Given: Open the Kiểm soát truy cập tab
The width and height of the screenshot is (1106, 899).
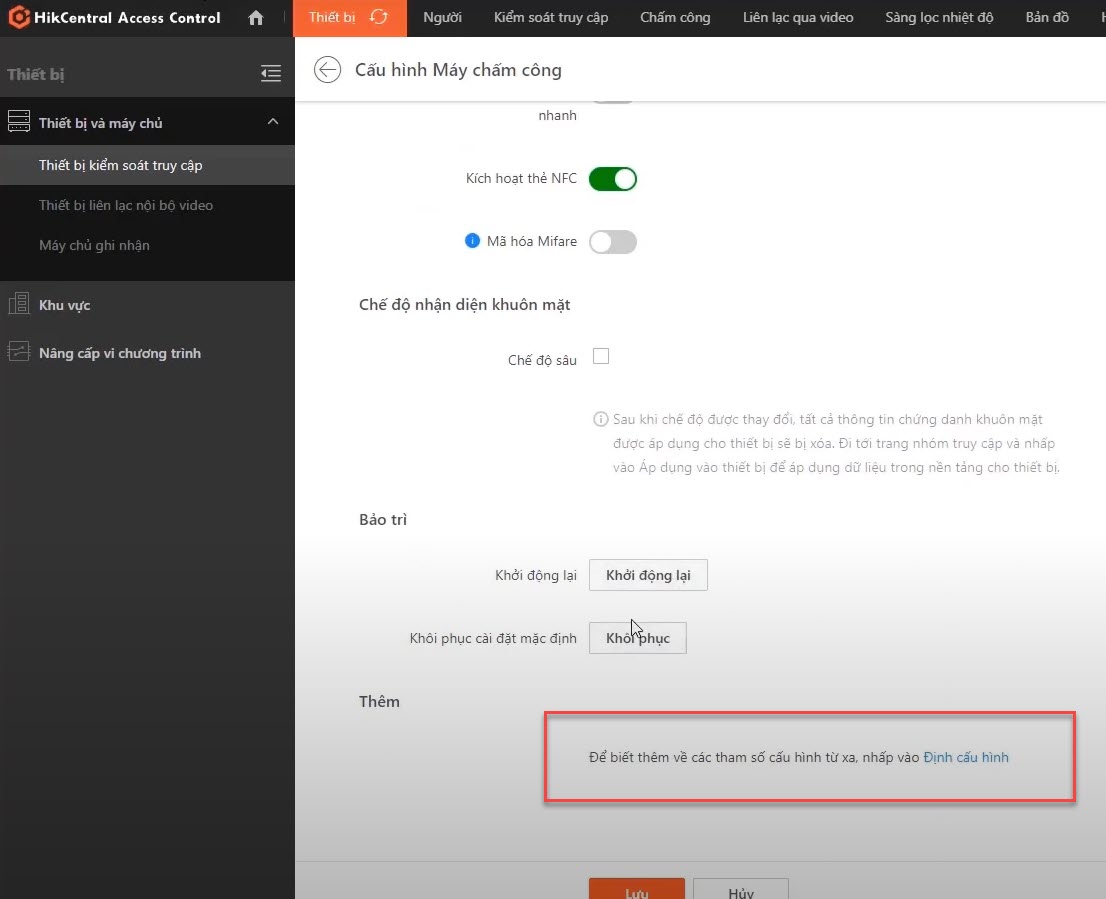Looking at the screenshot, I should pyautogui.click(x=550, y=18).
